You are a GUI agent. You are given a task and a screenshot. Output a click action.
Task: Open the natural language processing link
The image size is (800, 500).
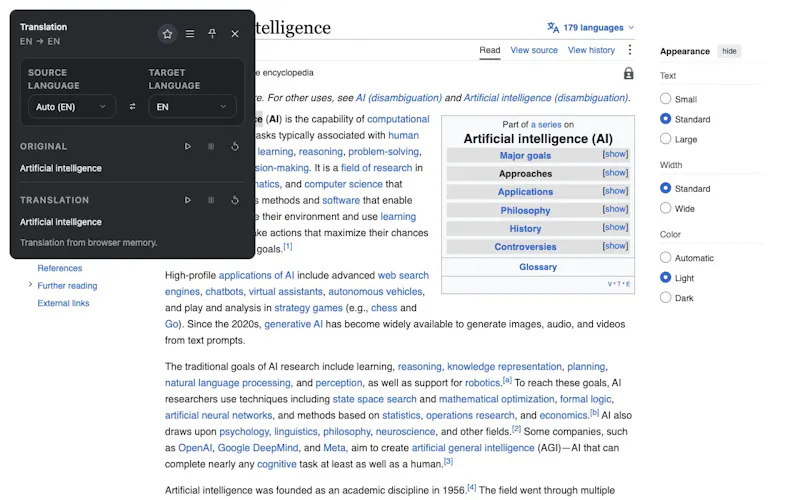tap(228, 383)
